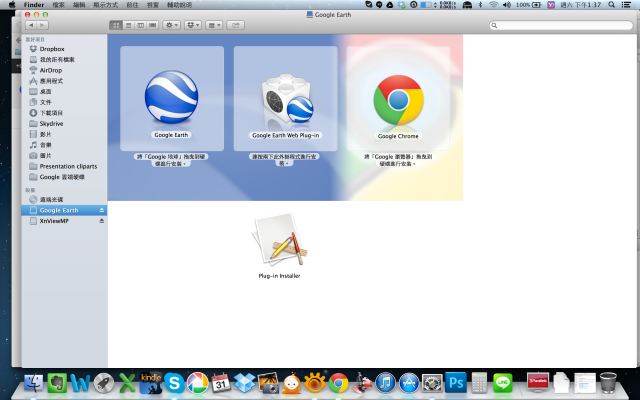Focus the Finder search field

coord(561,25)
